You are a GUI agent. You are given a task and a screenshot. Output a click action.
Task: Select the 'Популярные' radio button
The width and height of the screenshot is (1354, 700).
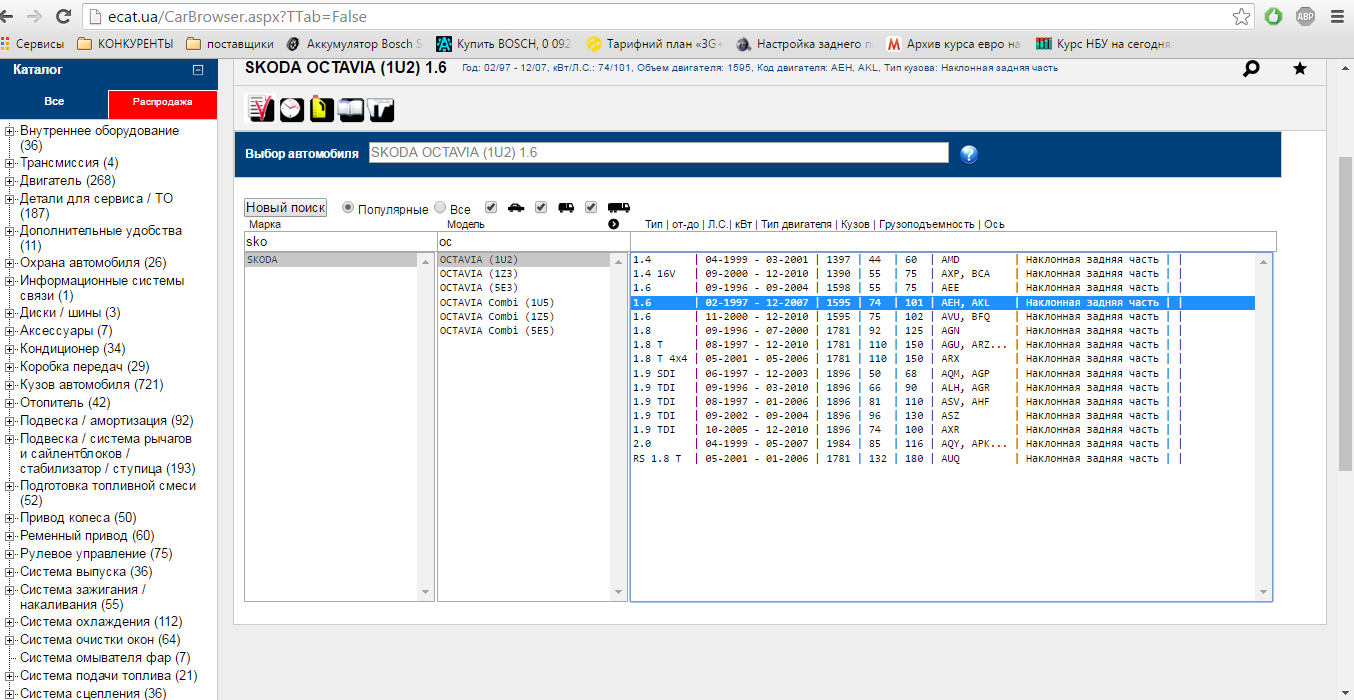[348, 208]
